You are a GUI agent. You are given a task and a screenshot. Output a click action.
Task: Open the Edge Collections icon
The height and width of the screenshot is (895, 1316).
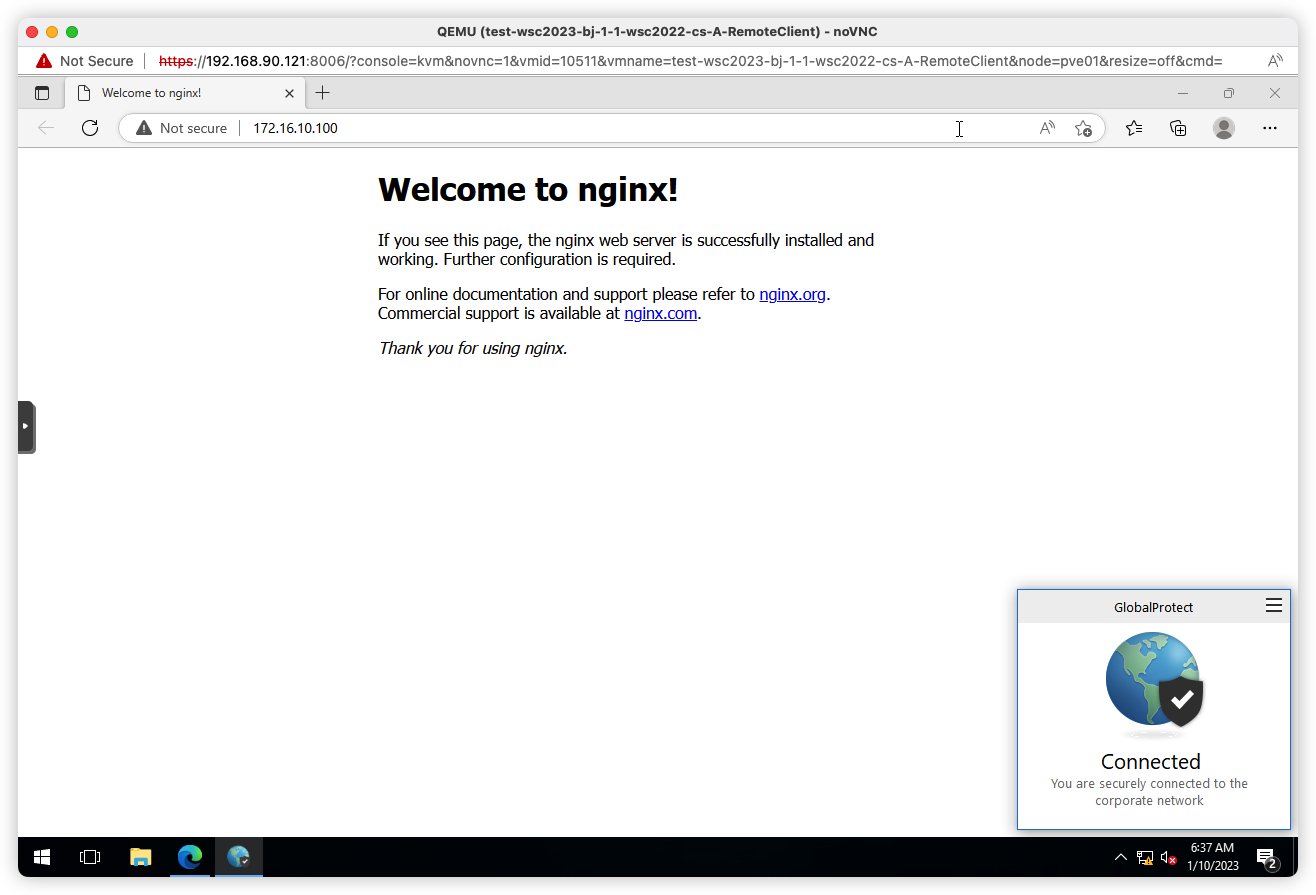pyautogui.click(x=1178, y=128)
